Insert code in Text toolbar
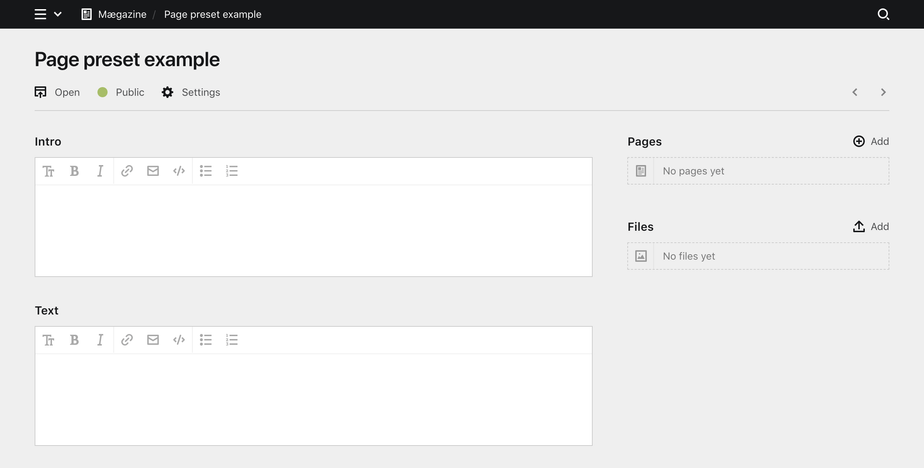Viewport: 924px width, 468px height. click(x=179, y=340)
